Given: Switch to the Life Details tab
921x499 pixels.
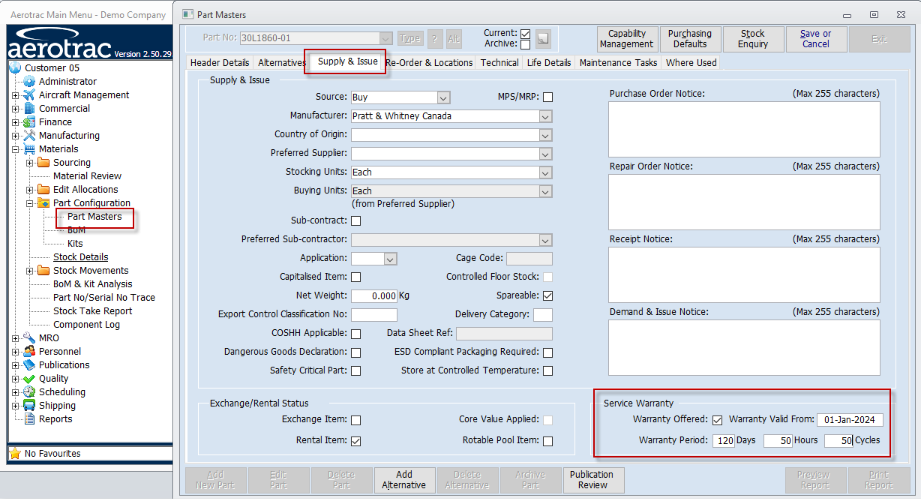Looking at the screenshot, I should point(549,62).
